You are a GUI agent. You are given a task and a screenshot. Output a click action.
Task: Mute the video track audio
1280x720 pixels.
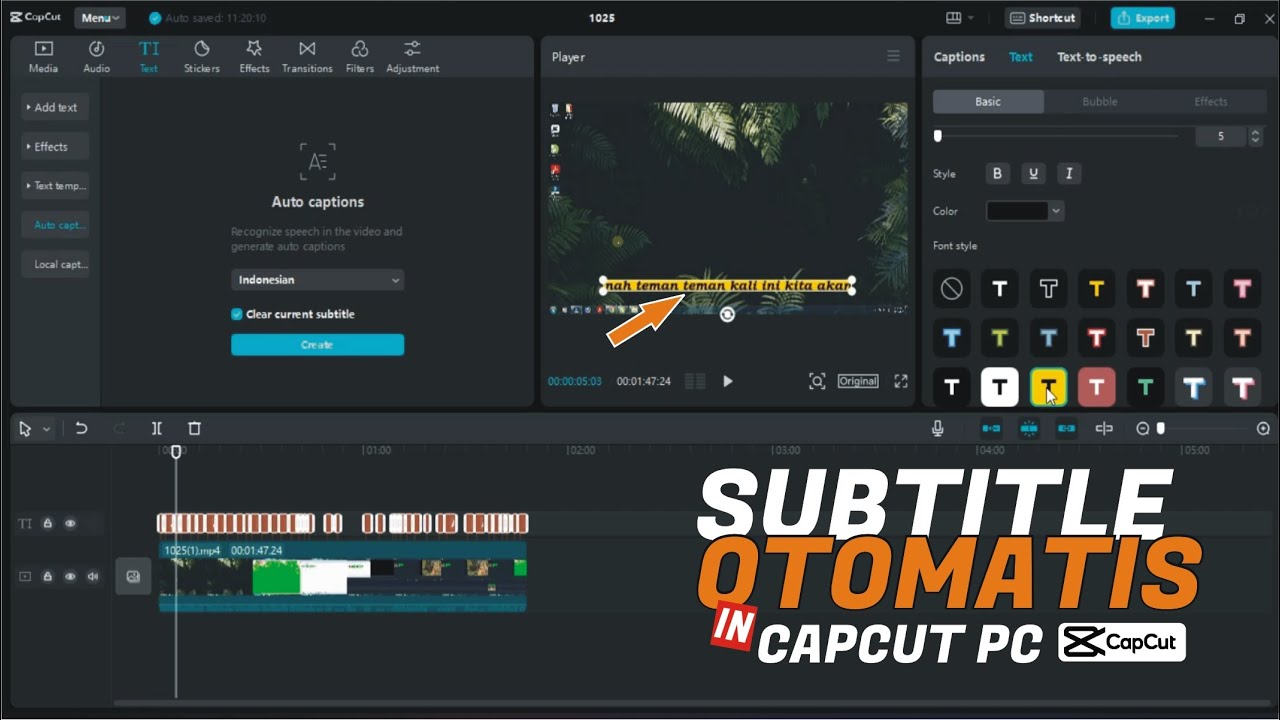point(93,576)
